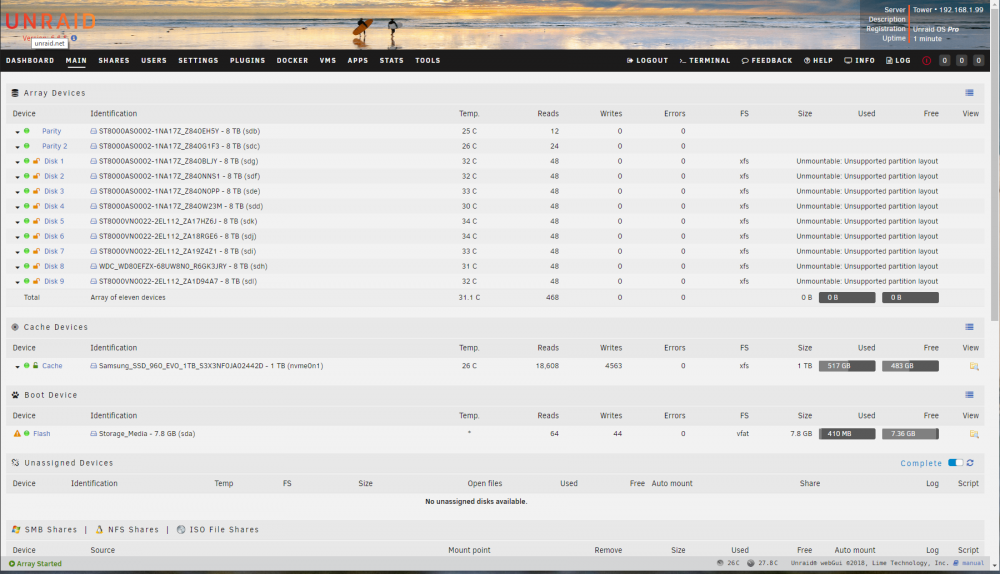This screenshot has width=1000, height=574.
Task: Click the Unassigned Devices section icon
Action: [15, 463]
